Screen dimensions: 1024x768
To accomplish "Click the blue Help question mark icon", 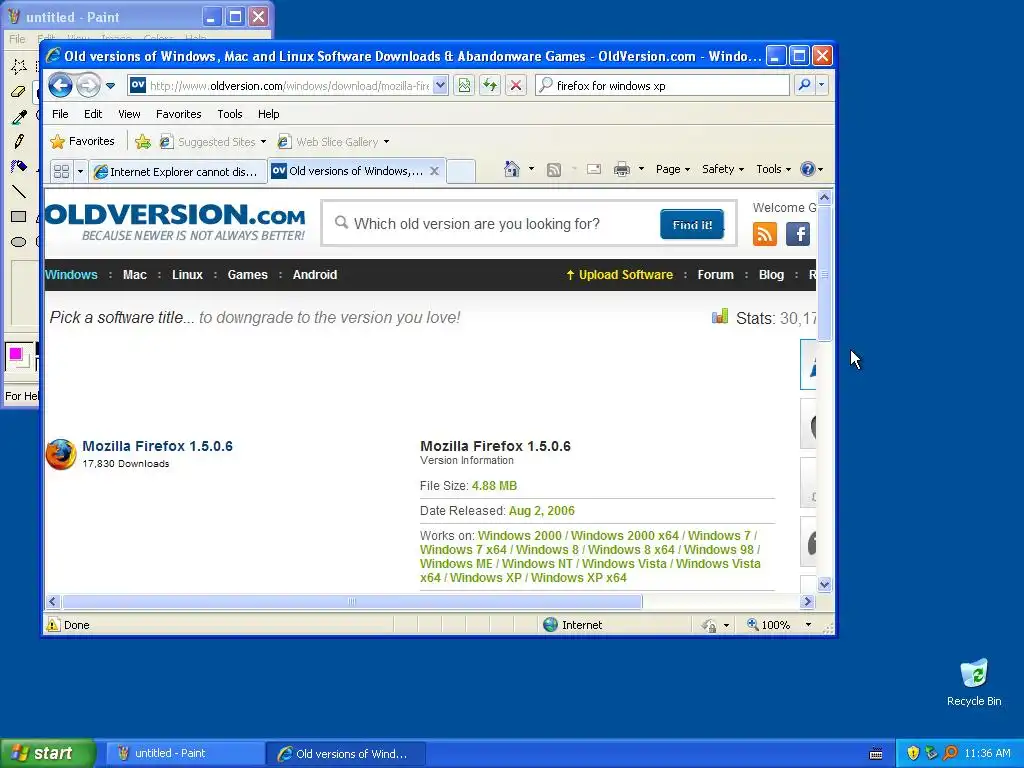I will 808,169.
